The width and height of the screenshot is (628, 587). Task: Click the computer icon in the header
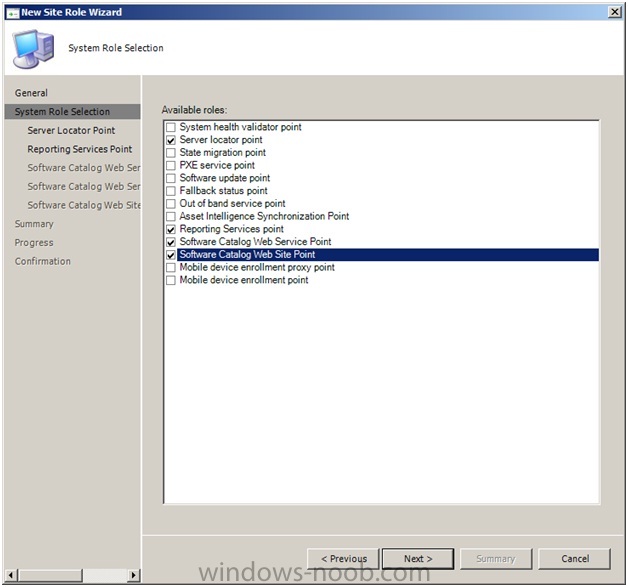[33, 48]
